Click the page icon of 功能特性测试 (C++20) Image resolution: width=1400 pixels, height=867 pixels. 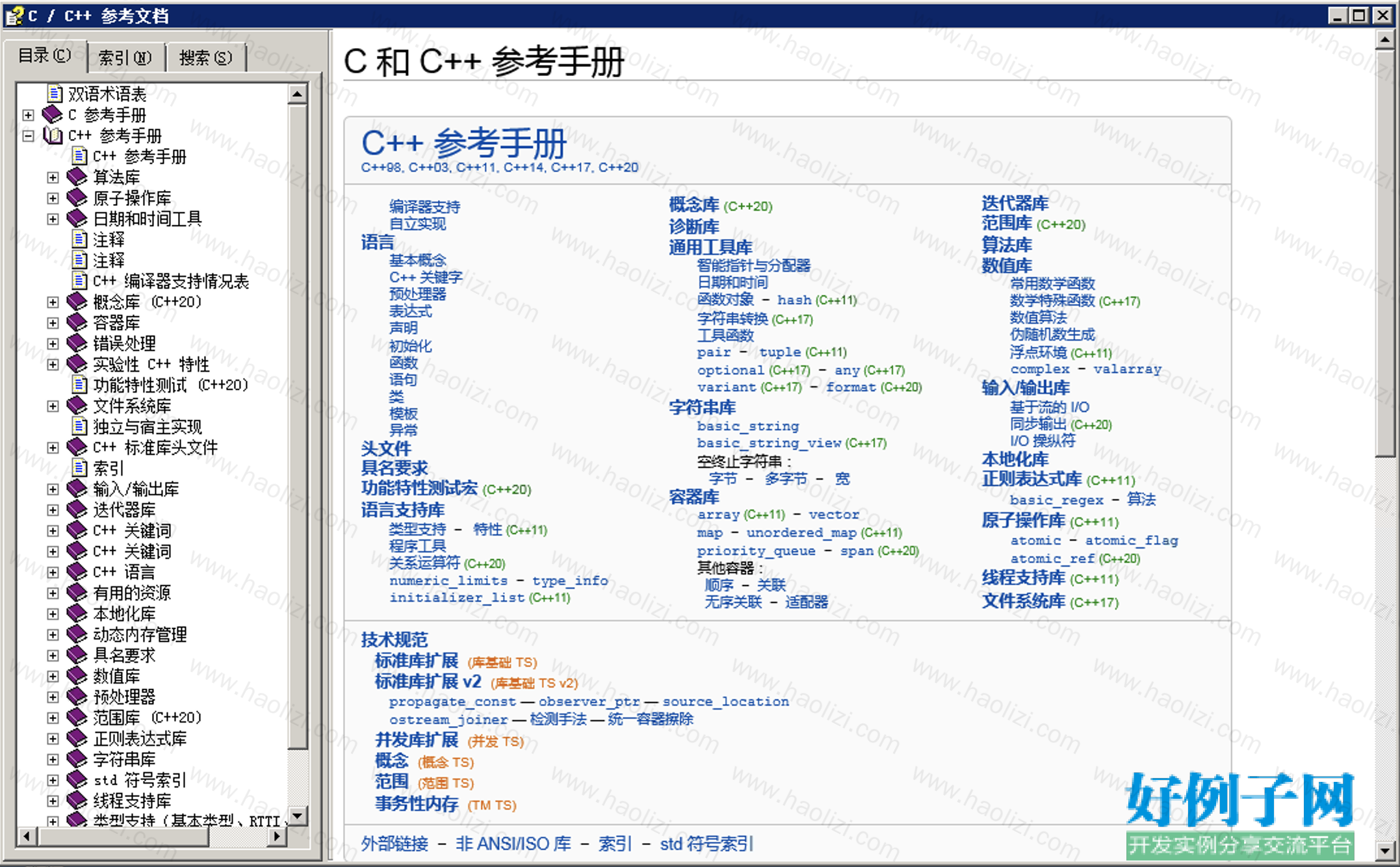79,385
